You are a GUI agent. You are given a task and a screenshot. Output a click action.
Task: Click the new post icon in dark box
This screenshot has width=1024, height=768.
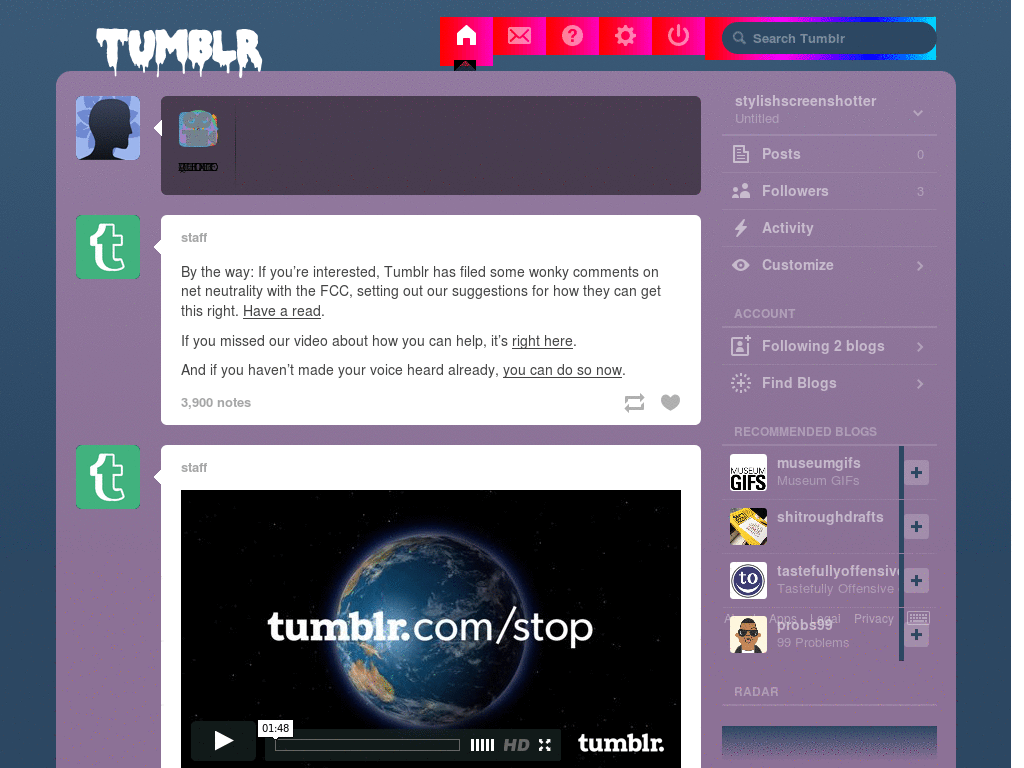[198, 129]
